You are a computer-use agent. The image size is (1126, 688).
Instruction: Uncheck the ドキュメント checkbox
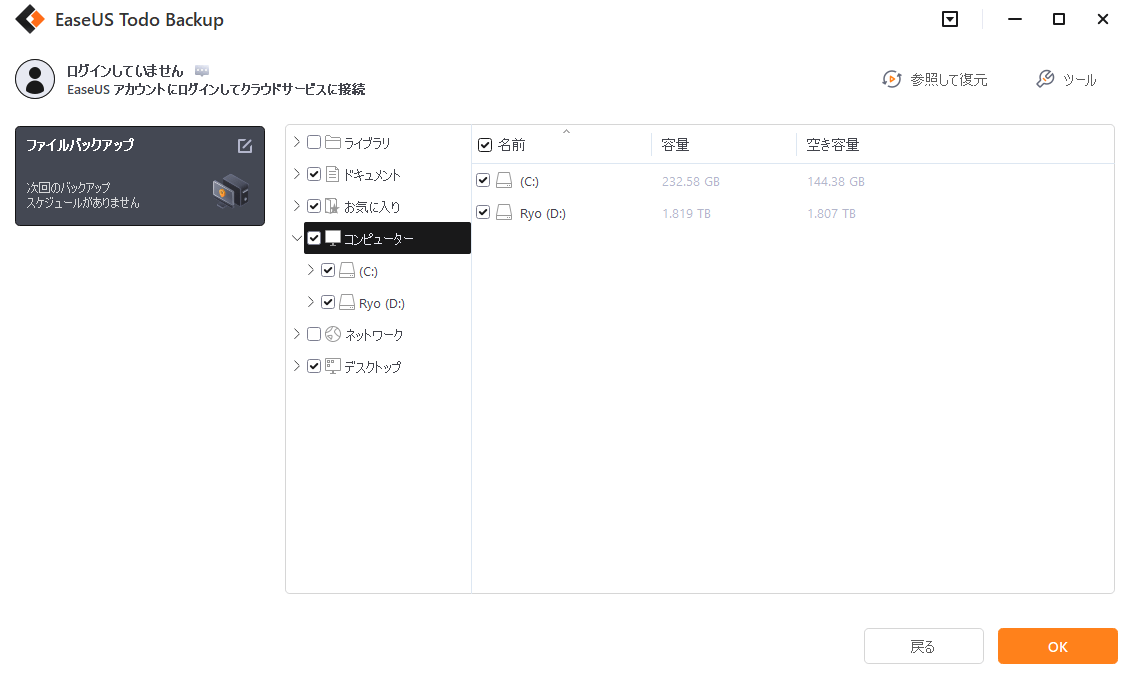pyautogui.click(x=313, y=174)
